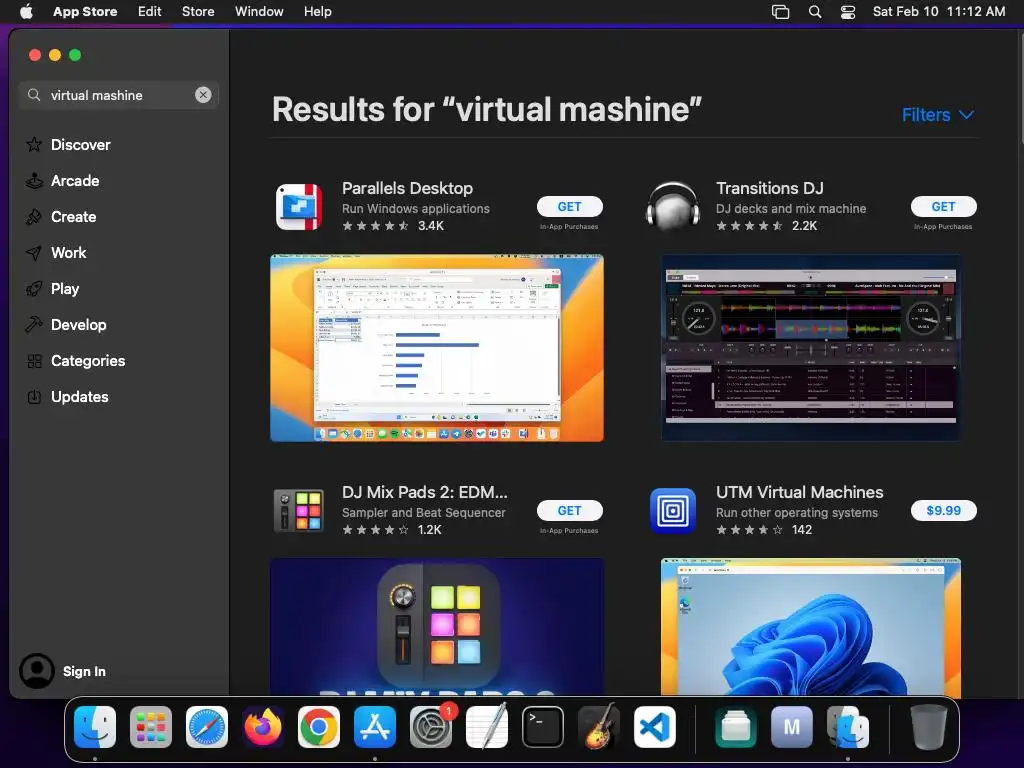
Task: View DJ Mix Pads 2 preview image
Action: click(437, 626)
